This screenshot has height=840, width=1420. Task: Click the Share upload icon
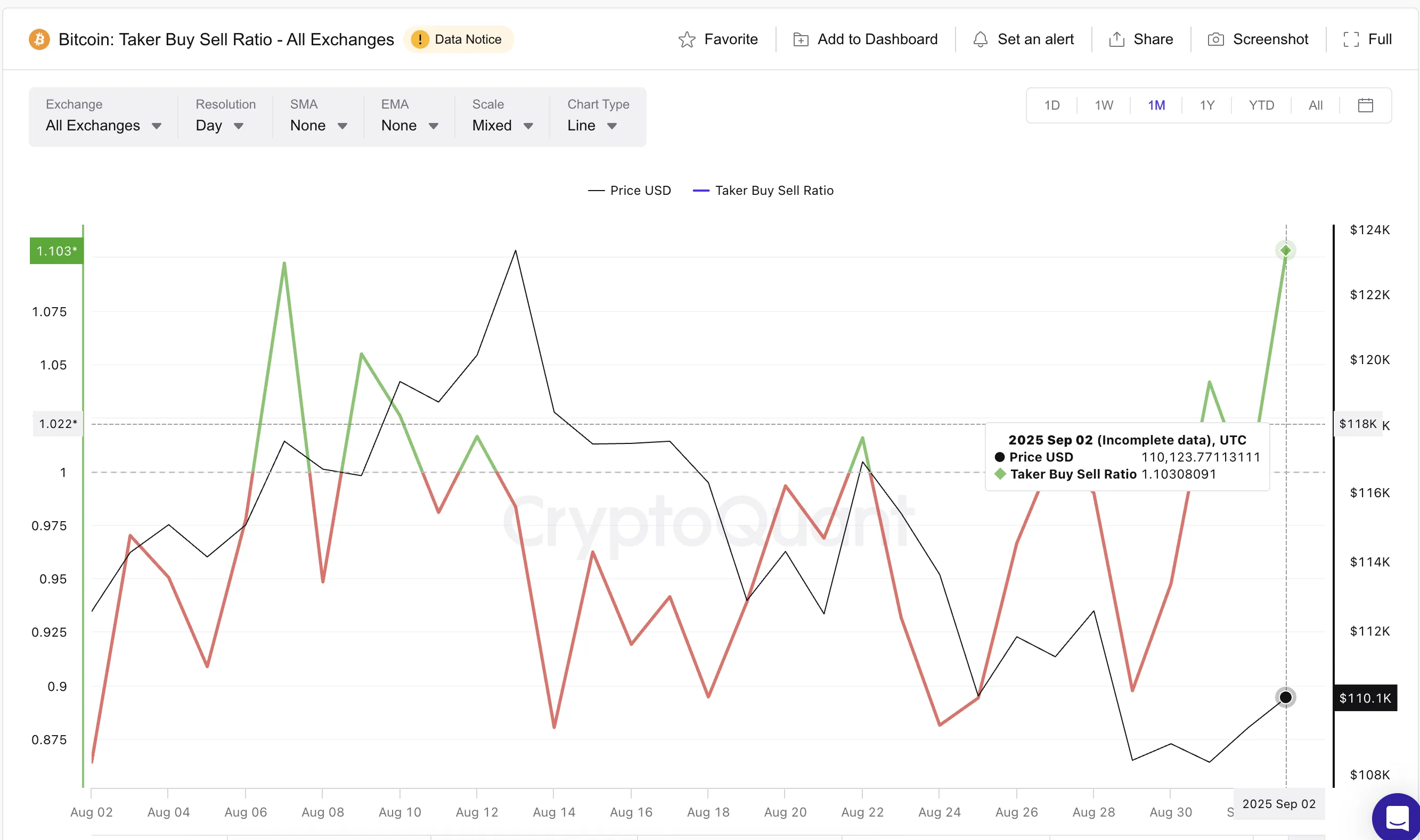[1116, 39]
